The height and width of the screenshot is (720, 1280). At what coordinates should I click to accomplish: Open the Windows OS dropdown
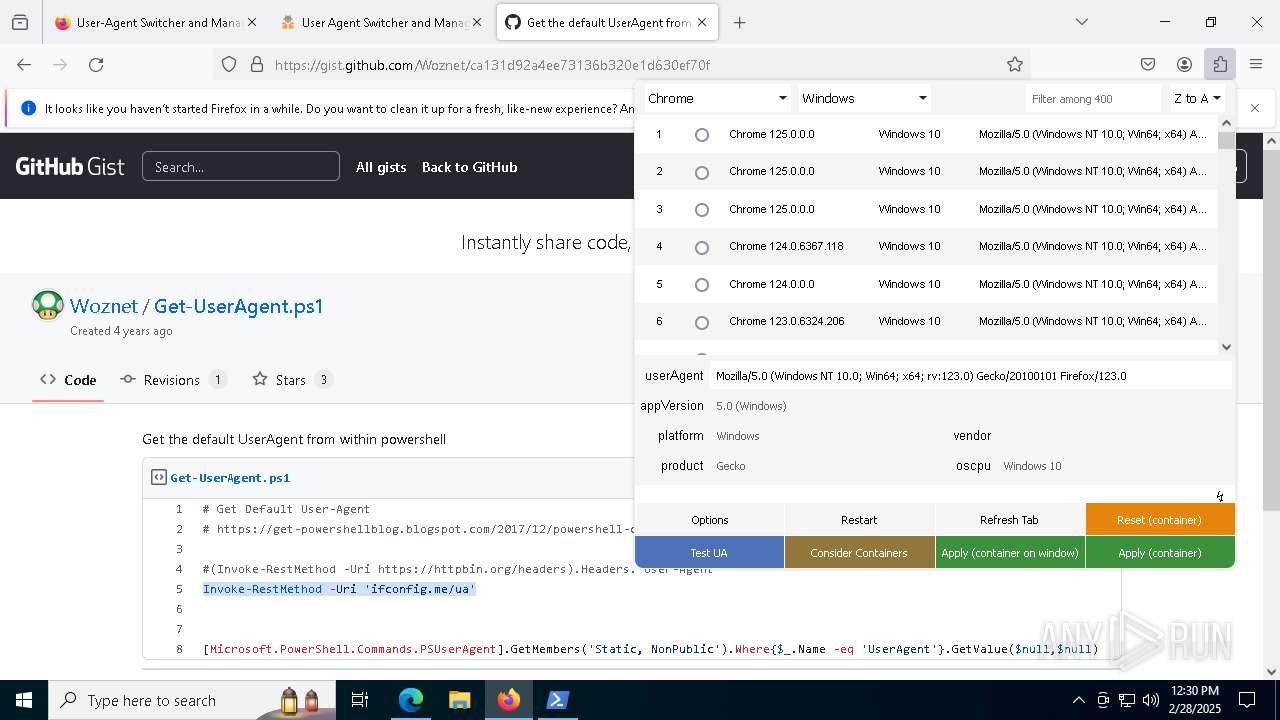coord(864,98)
